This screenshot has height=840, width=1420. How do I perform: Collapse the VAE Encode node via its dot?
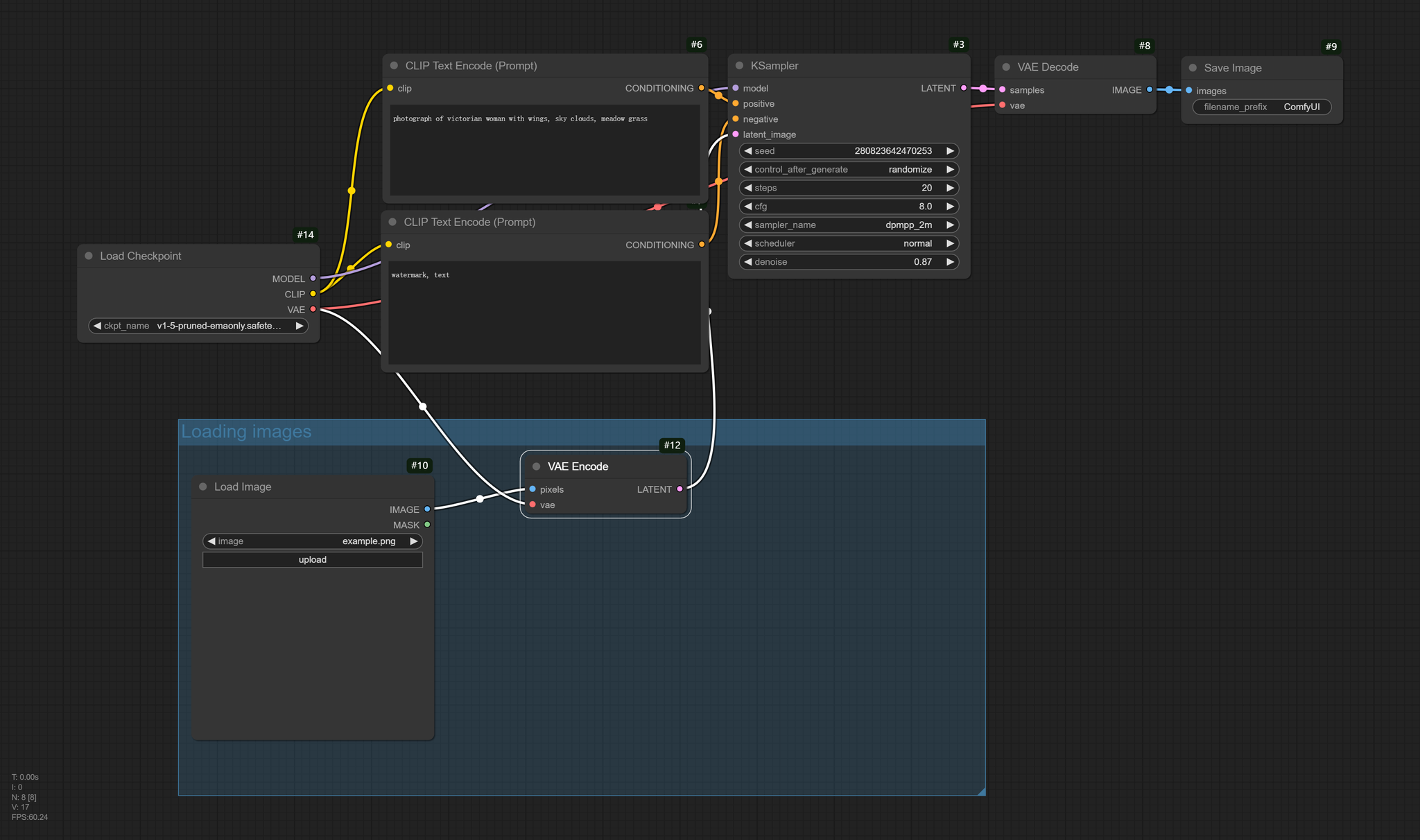click(x=536, y=466)
